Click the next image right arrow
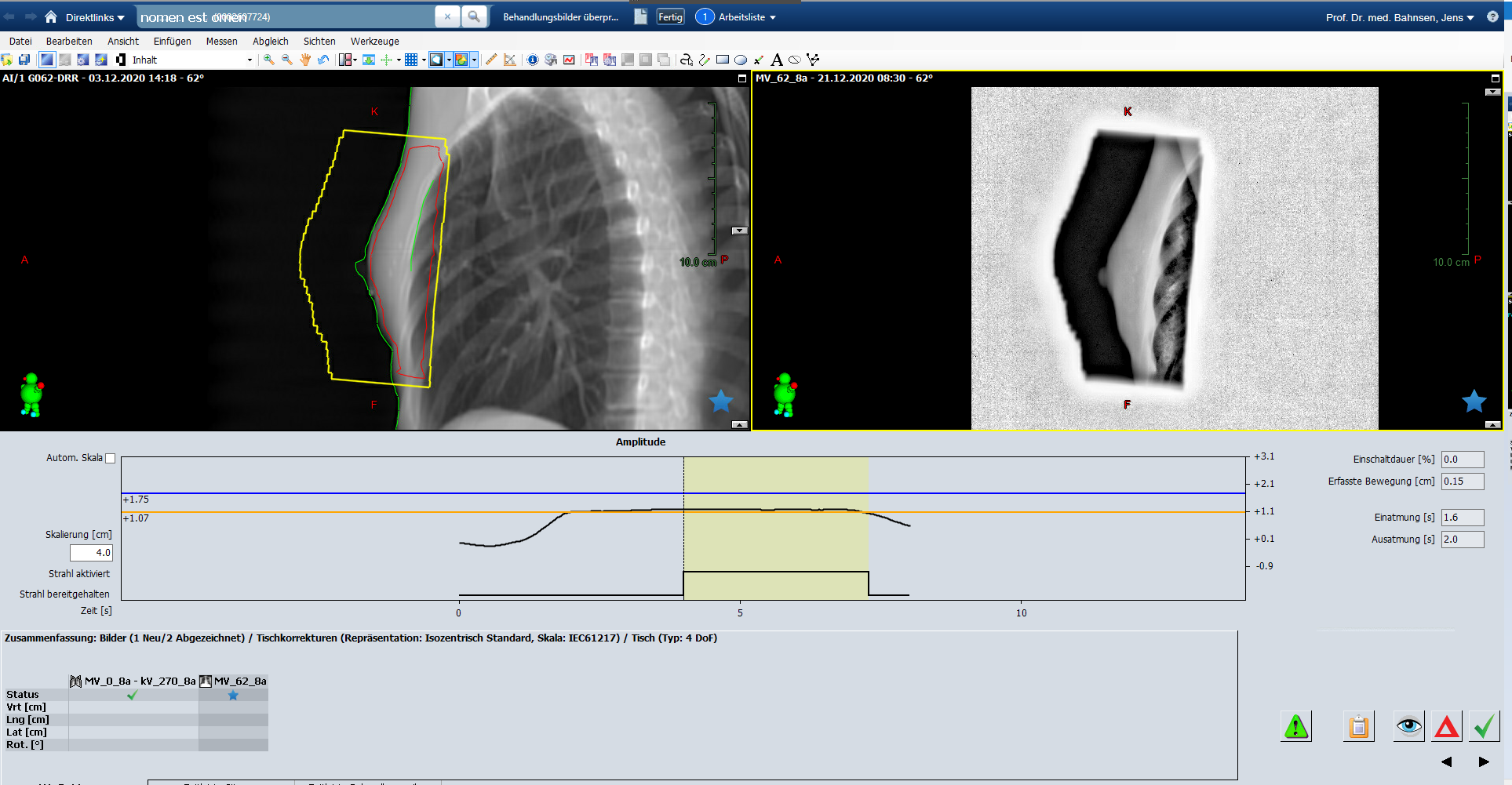1512x785 pixels. [x=1483, y=761]
